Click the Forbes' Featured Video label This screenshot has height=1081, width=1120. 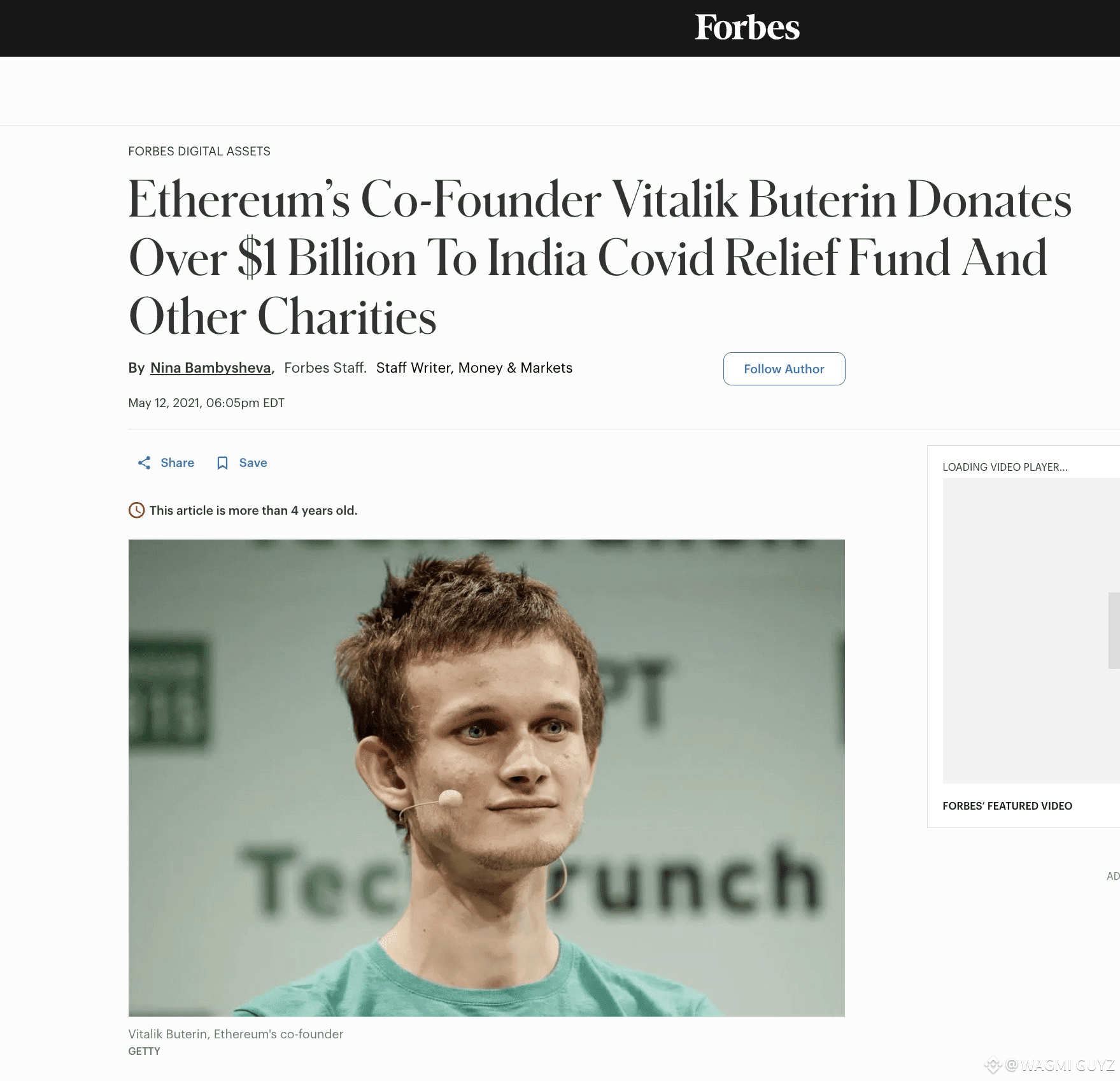(x=1007, y=806)
